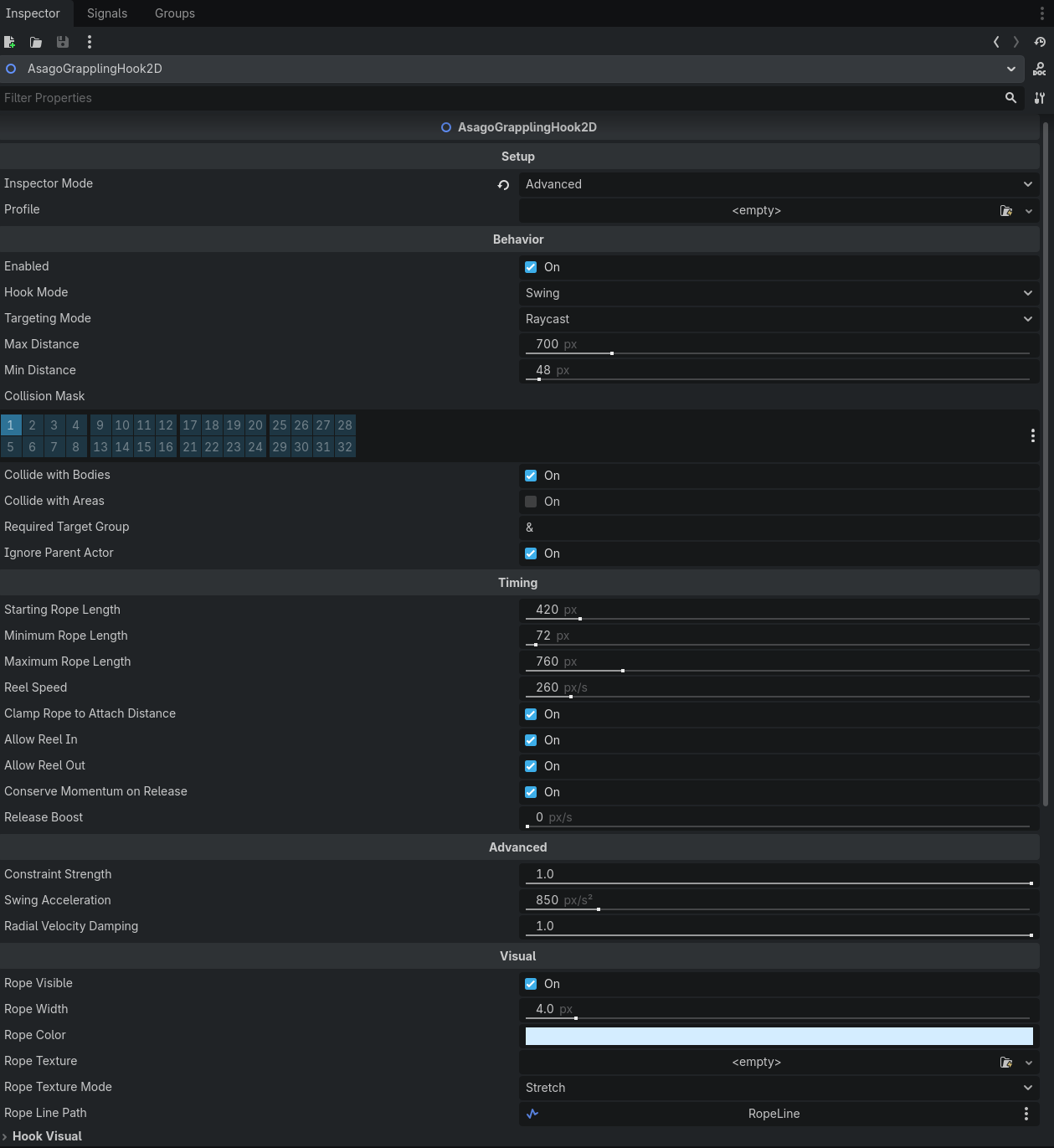Switch to the Signals tab
1054x1148 pixels.
(107, 13)
